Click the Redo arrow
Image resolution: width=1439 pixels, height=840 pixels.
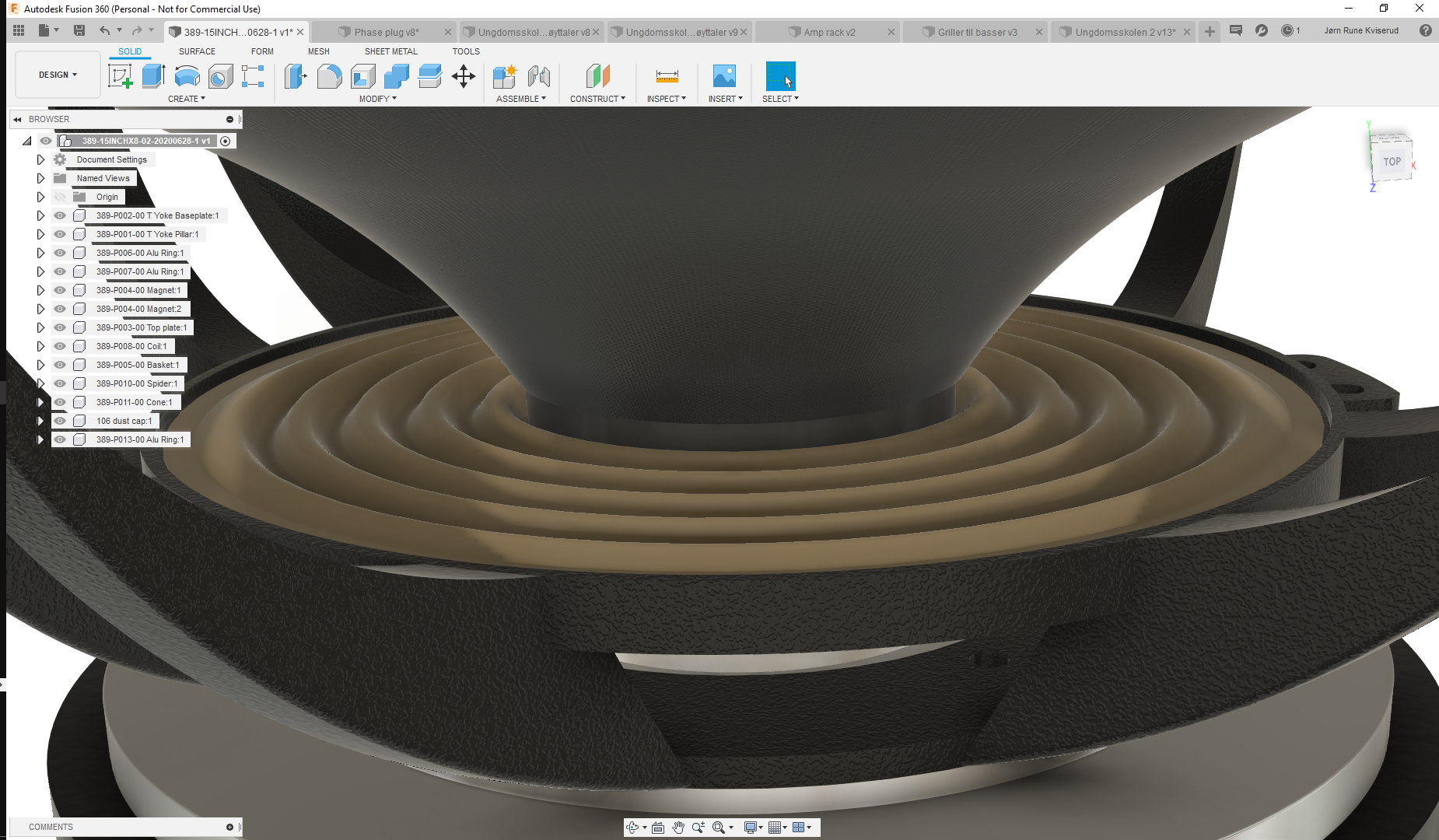point(137,30)
